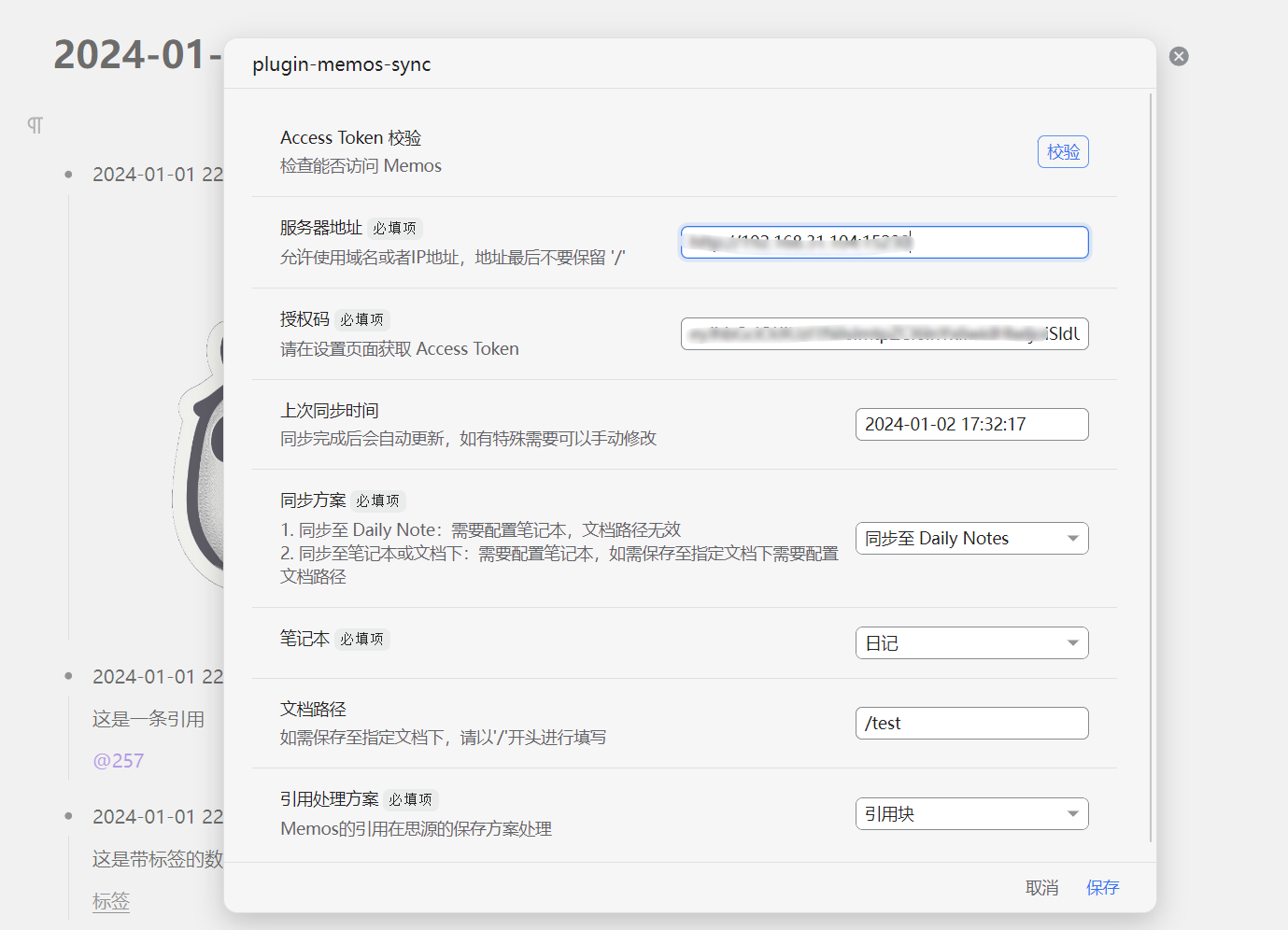The width and height of the screenshot is (1288, 930).
Task: Click the 标签 tag link
Action: click(111, 901)
